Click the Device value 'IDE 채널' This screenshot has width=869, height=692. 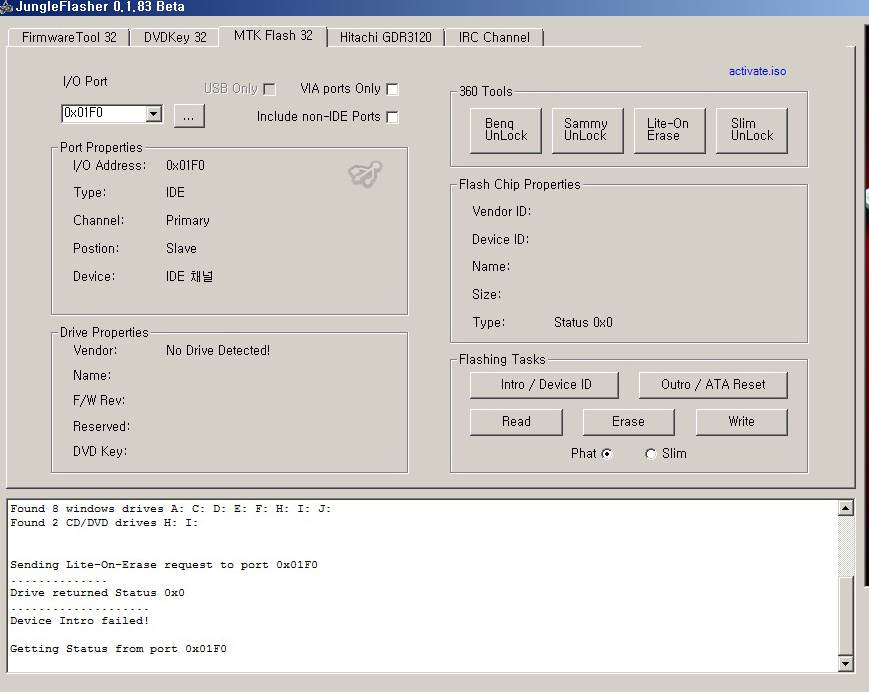click(190, 276)
